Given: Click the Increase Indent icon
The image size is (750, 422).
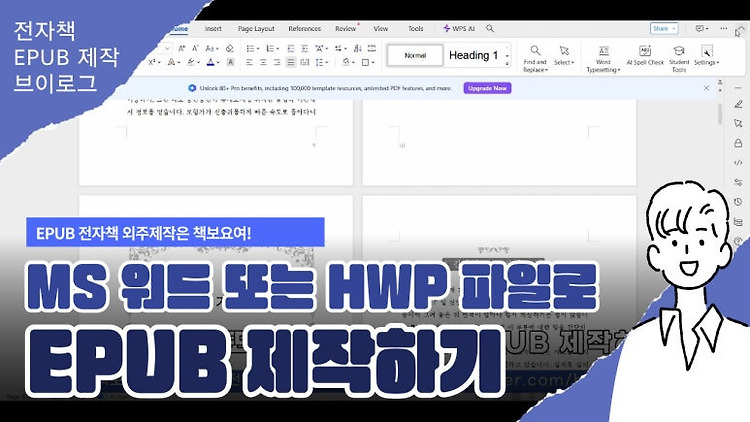Looking at the screenshot, I should tap(305, 49).
